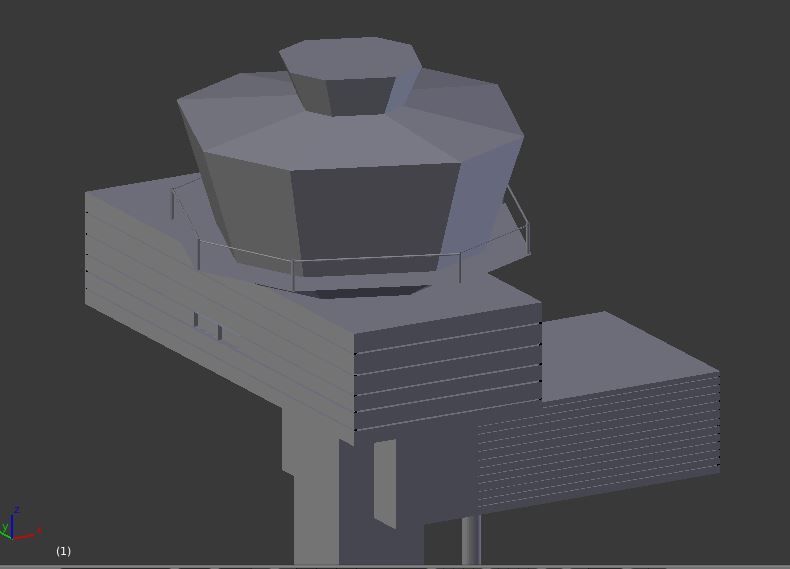790x569 pixels.
Task: Click the narrow vertical panel on the tower shaft
Action: (x=385, y=482)
